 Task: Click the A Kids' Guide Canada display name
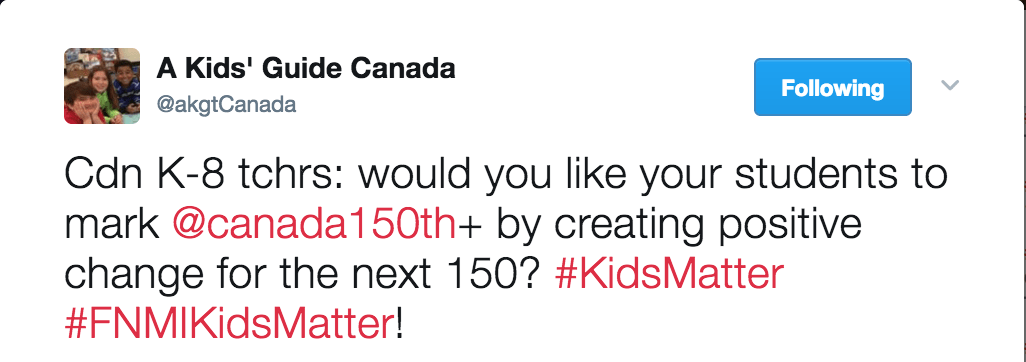coord(306,69)
